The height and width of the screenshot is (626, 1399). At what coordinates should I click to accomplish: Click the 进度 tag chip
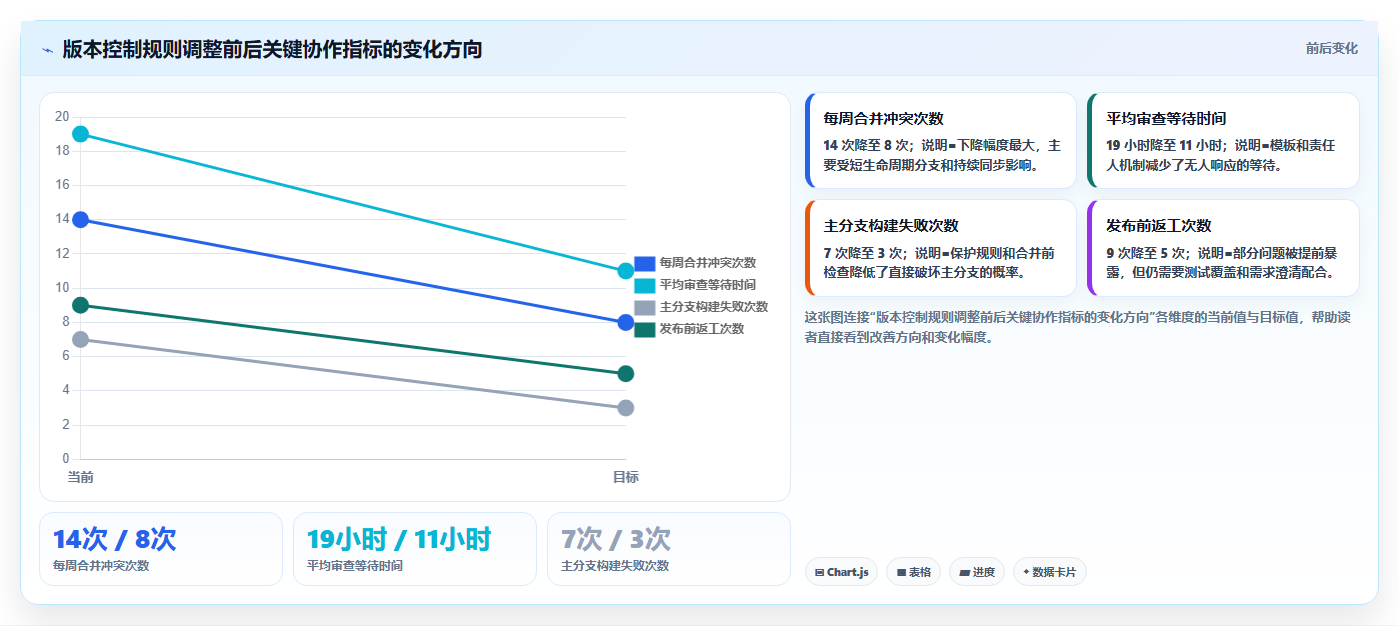pyautogui.click(x=977, y=572)
